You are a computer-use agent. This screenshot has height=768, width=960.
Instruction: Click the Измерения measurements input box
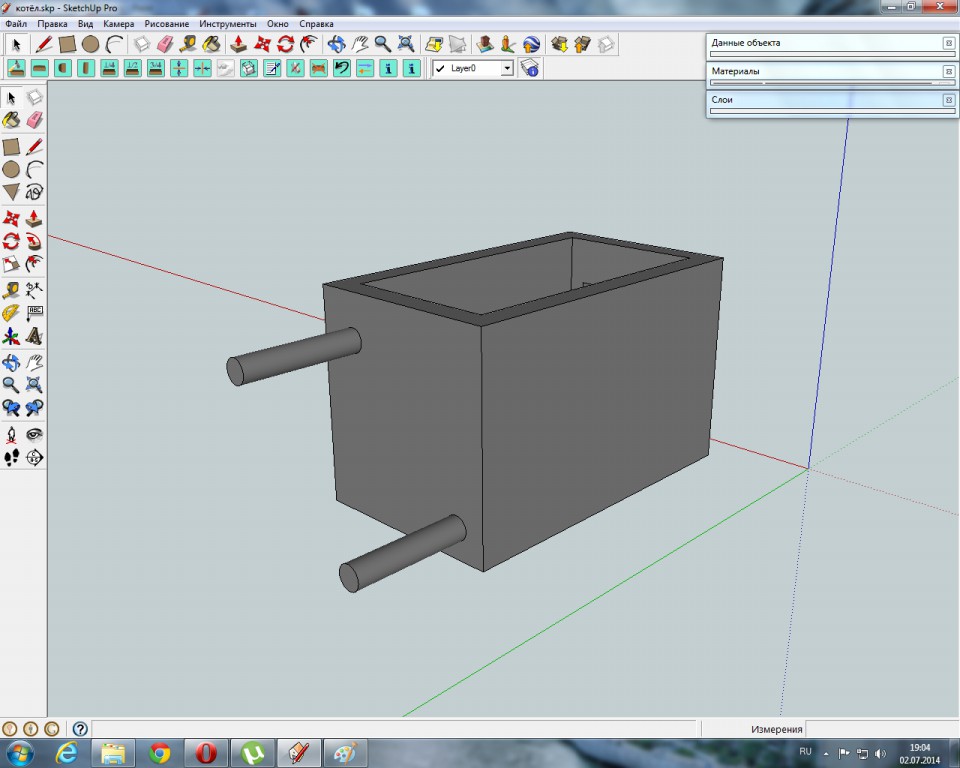click(880, 729)
